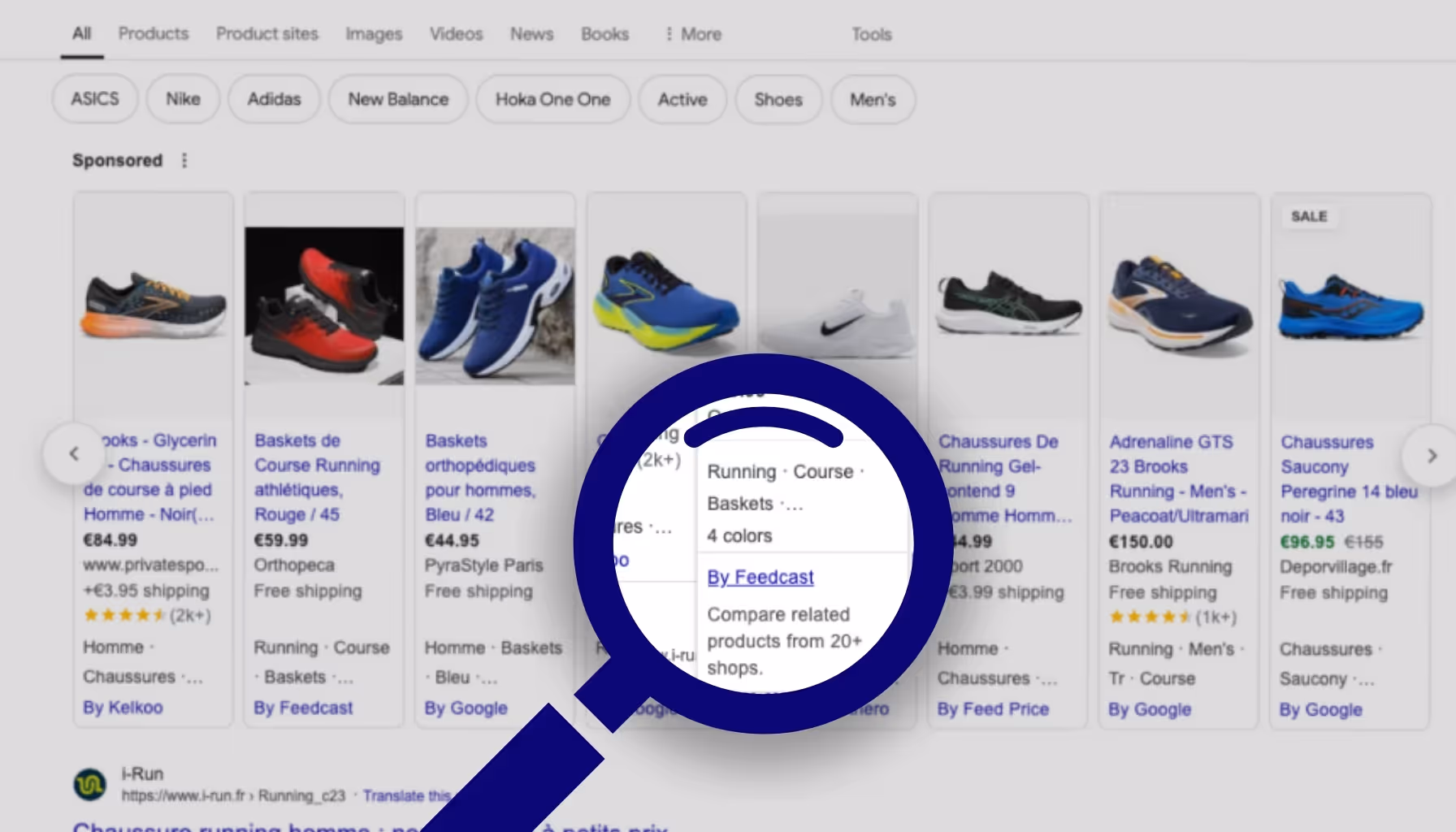Screen dimensions: 1456x832
Task: Open Adrenaline GTS 23 Brooks title link
Action: pyautogui.click(x=1179, y=479)
